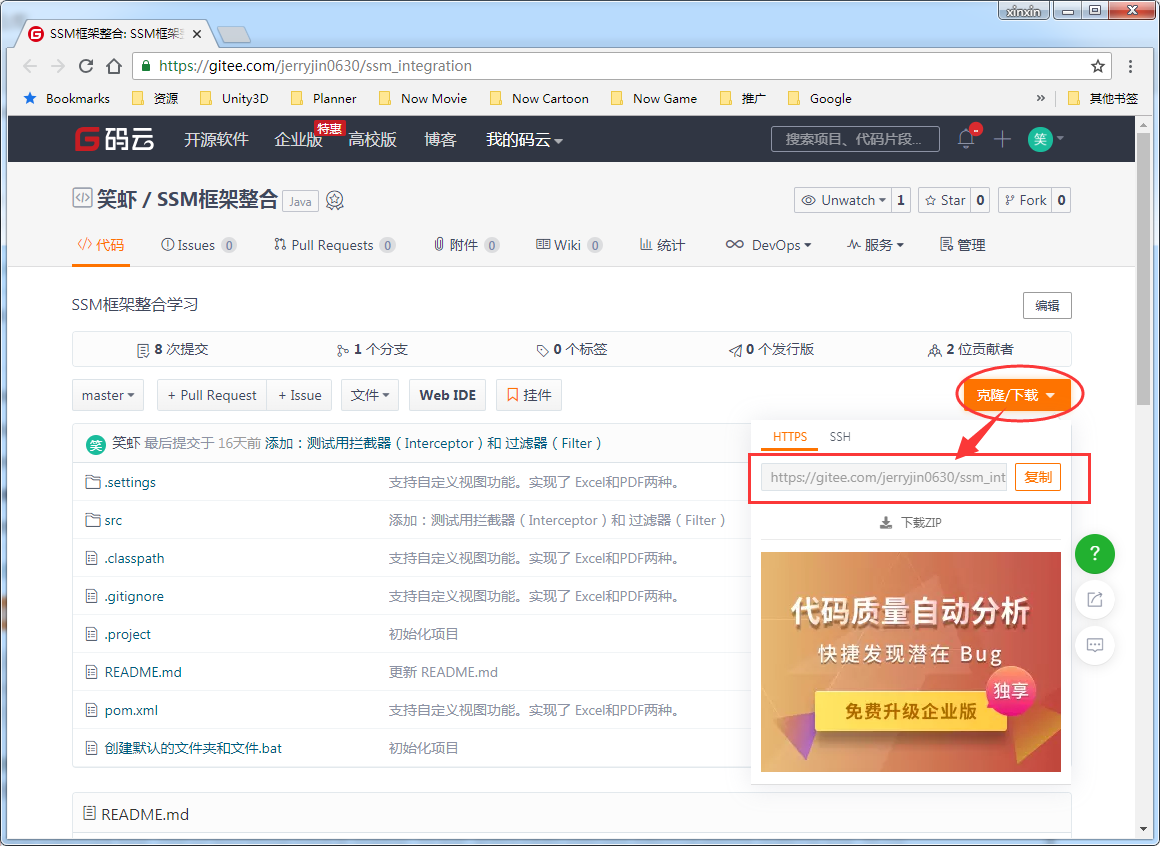Click the share icon on the right side
This screenshot has height=846, width=1160.
click(x=1095, y=600)
